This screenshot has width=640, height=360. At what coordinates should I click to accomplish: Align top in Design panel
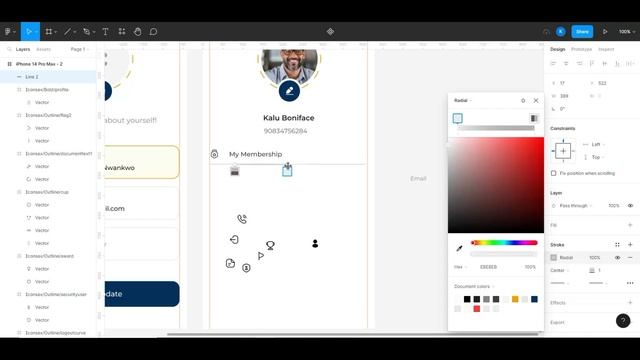[592, 64]
